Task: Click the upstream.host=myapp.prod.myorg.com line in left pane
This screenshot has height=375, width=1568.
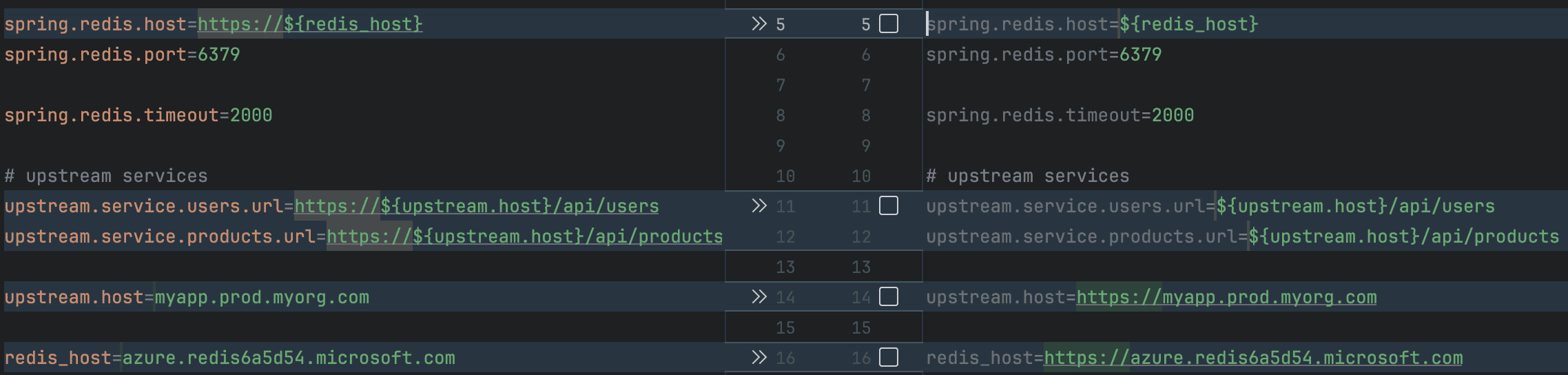Action: point(186,298)
